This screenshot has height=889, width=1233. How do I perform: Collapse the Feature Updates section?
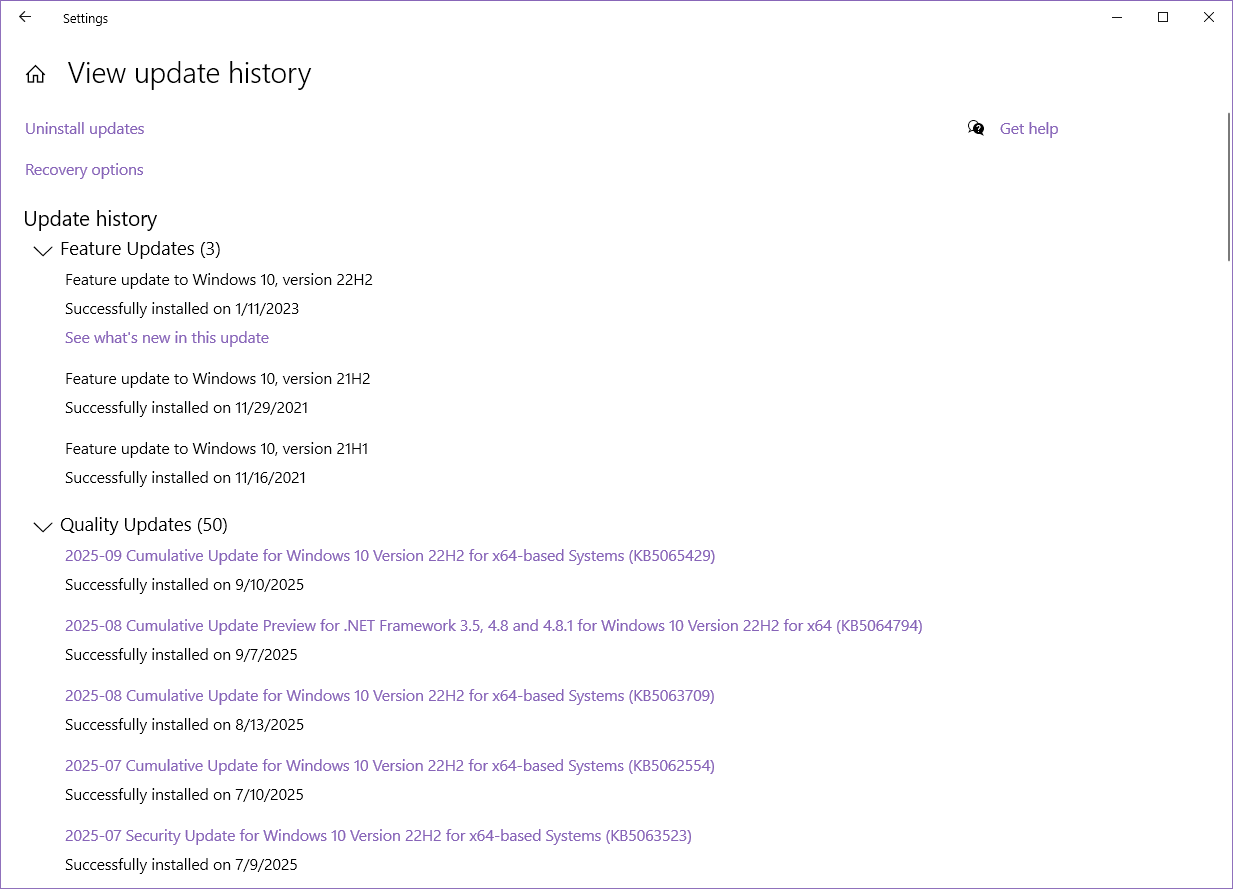[x=42, y=251]
